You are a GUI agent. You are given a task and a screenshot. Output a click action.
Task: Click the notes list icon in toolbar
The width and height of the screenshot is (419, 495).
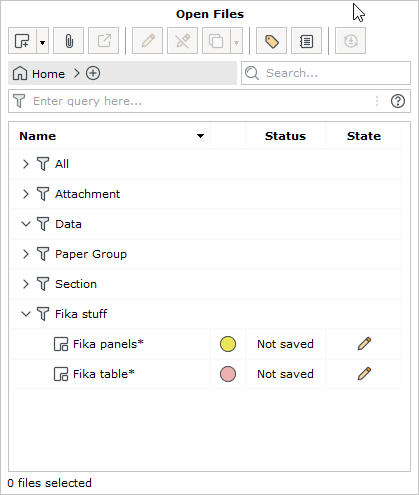point(306,41)
